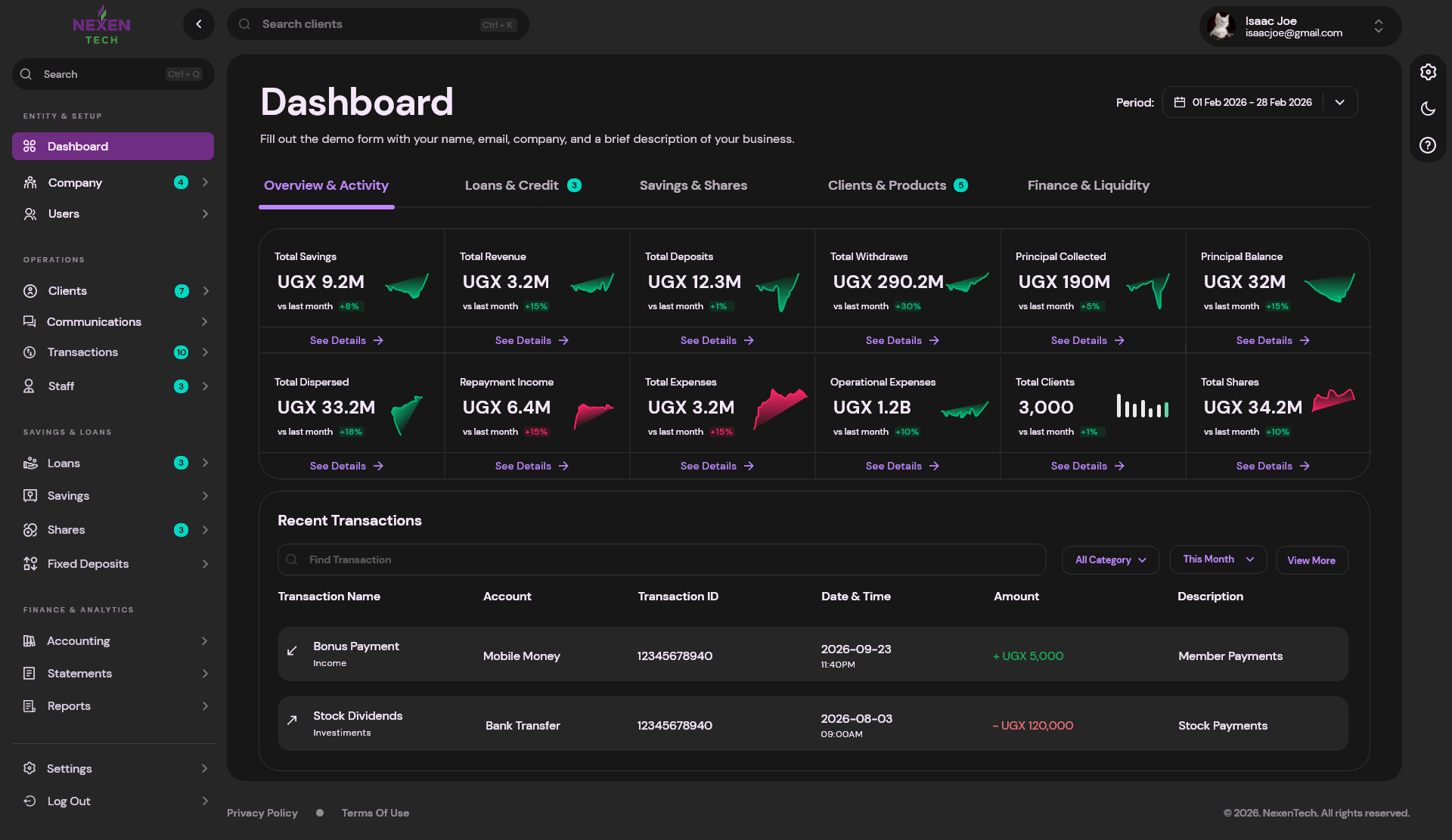1452x840 pixels.
Task: Open the This Month filter dropdown
Action: click(1218, 559)
